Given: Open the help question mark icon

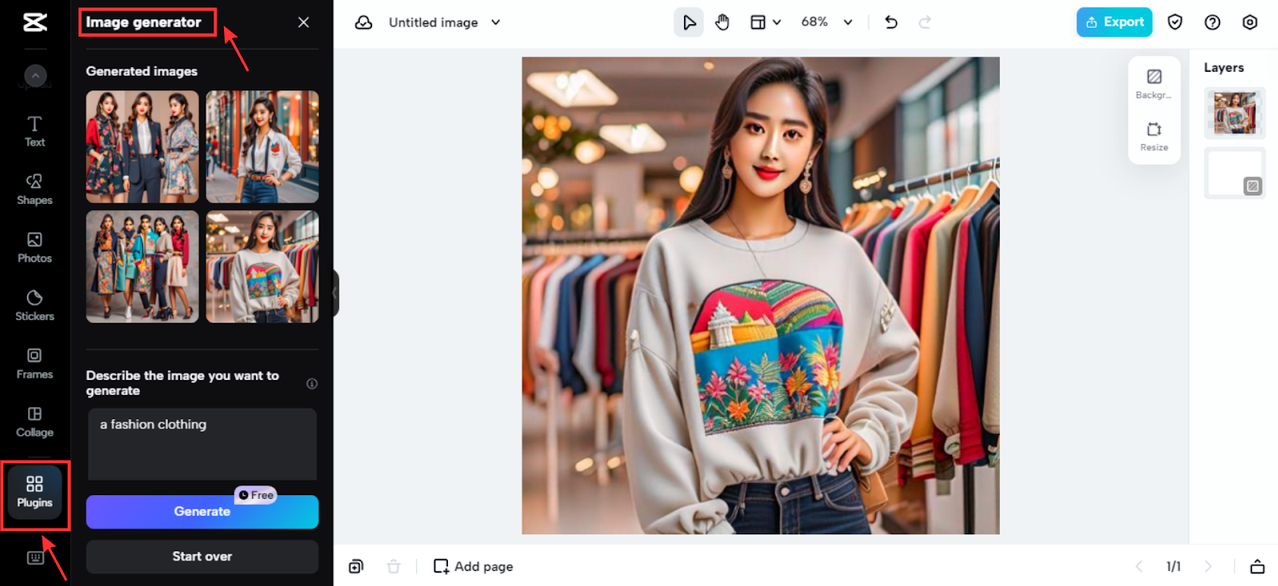Looking at the screenshot, I should pos(1213,22).
